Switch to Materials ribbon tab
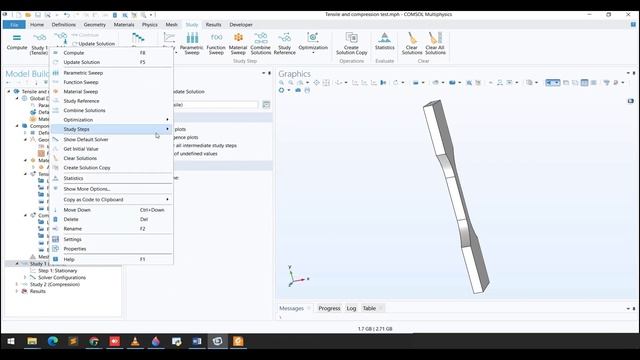The height and width of the screenshot is (360, 640). click(x=124, y=24)
